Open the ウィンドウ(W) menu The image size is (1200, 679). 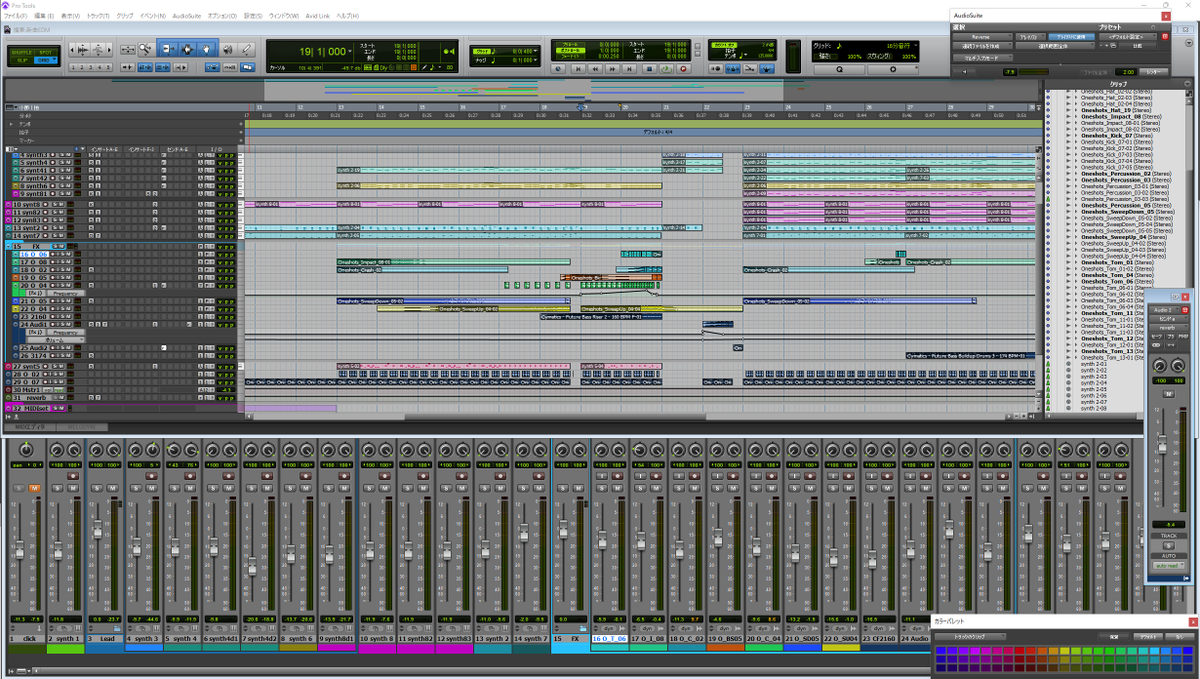pyautogui.click(x=285, y=17)
